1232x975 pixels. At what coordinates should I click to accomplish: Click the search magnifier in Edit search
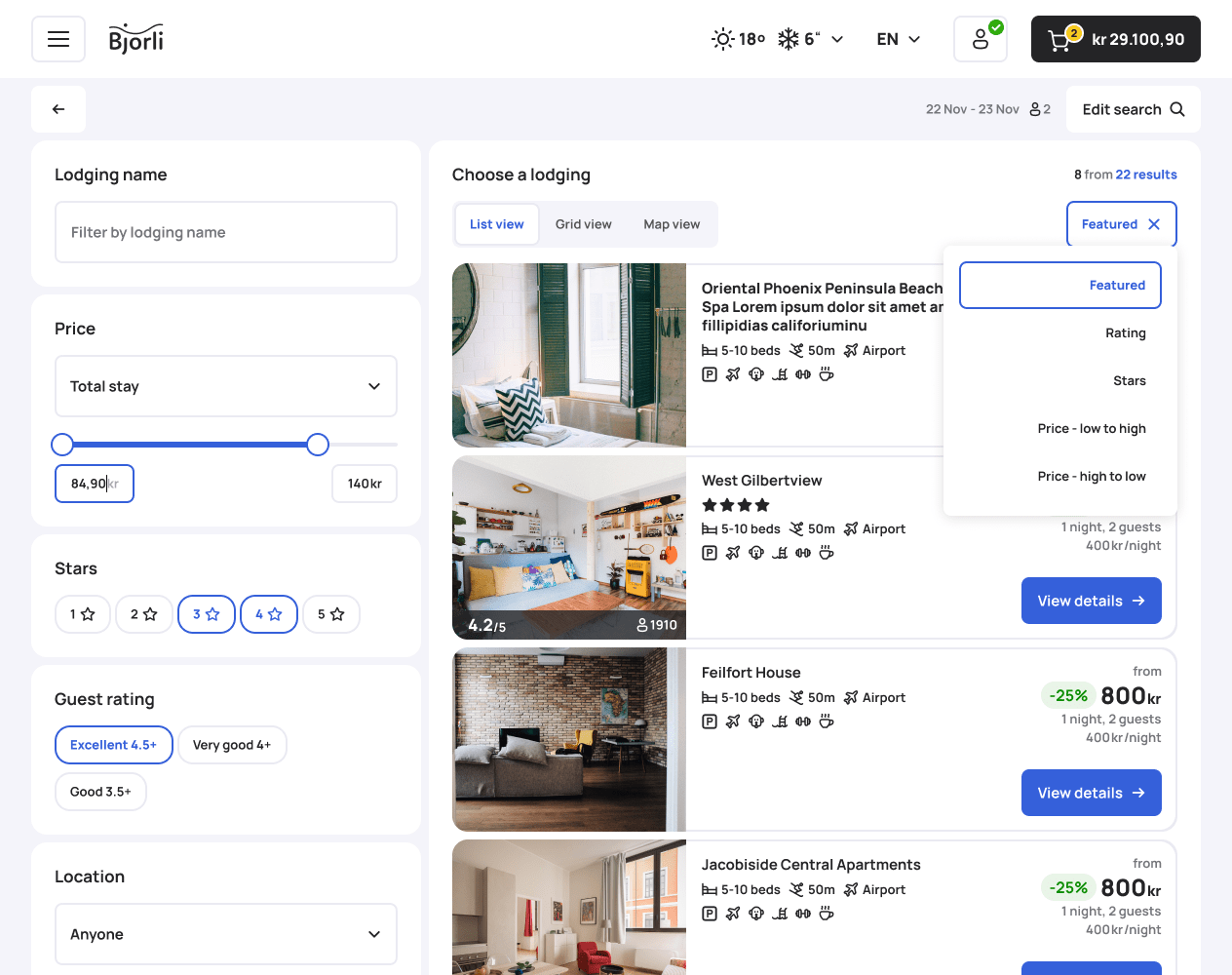[1177, 109]
